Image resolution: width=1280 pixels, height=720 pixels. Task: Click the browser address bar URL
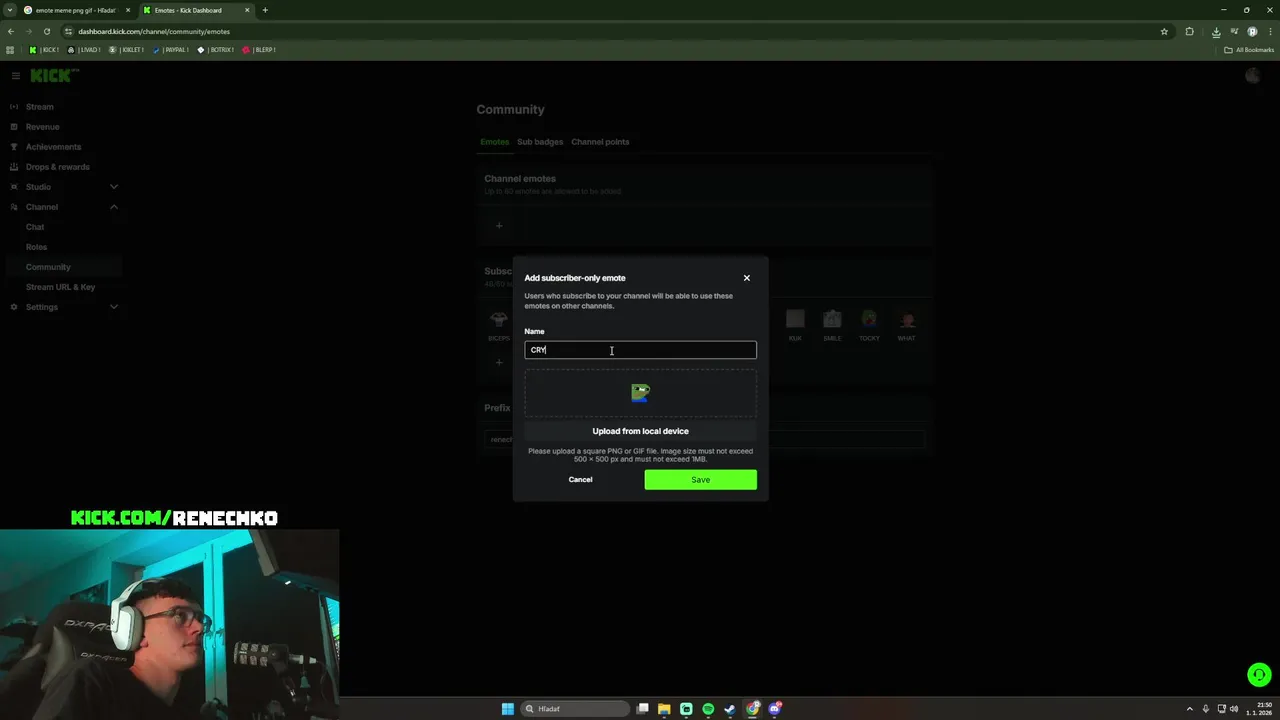pyautogui.click(x=154, y=31)
